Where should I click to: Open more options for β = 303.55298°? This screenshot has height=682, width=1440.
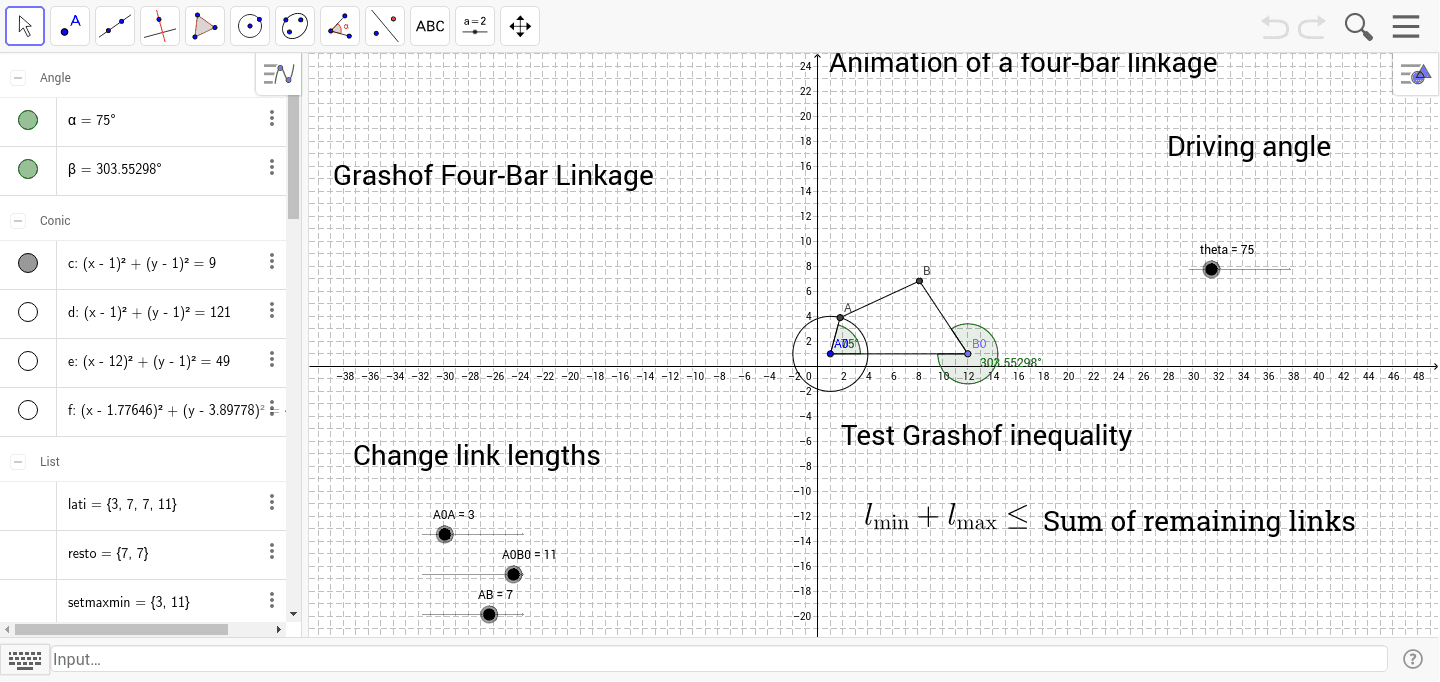coord(271,168)
